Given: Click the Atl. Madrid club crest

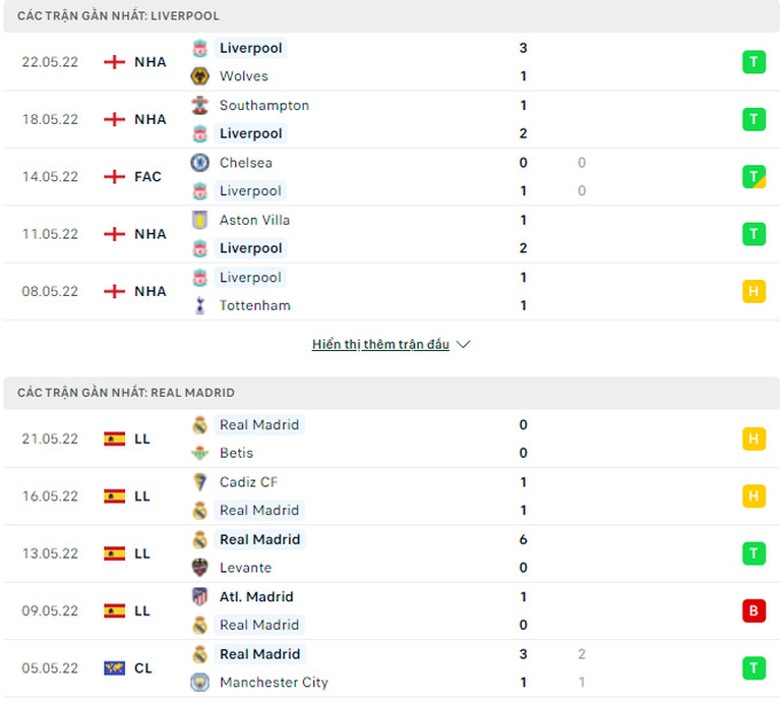Looking at the screenshot, I should pos(200,597).
